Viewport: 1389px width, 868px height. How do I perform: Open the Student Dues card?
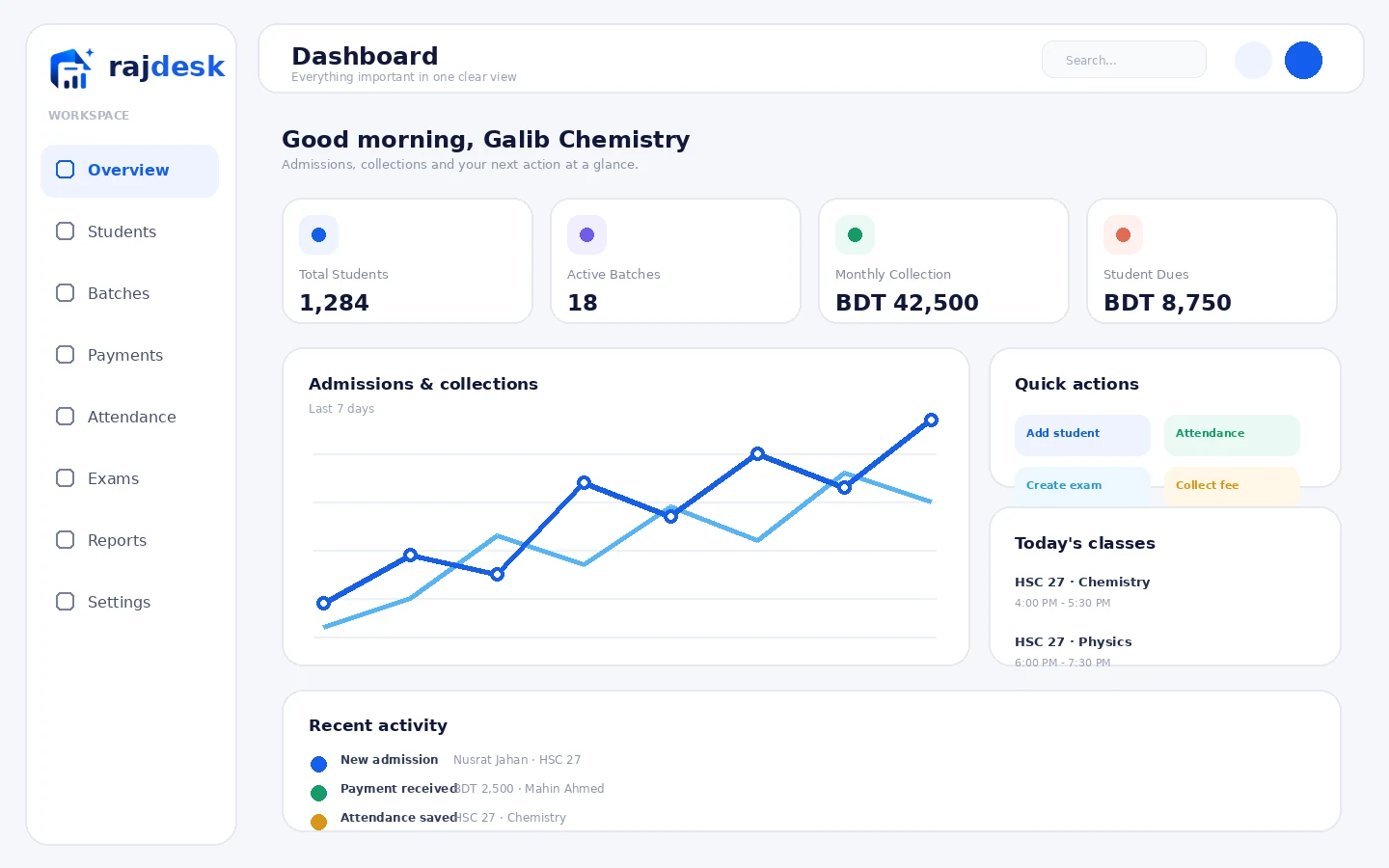coord(1212,261)
